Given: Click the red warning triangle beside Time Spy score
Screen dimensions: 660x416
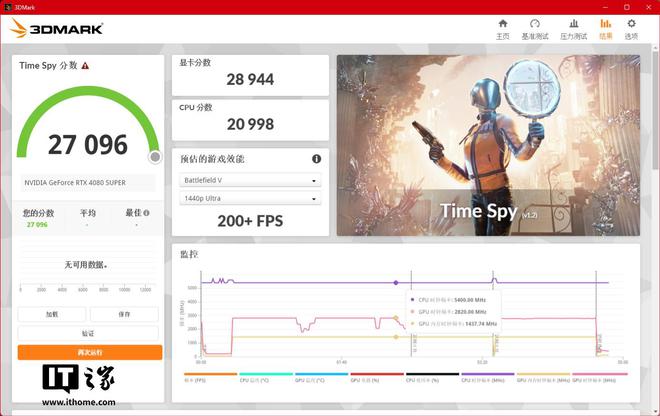Looking at the screenshot, I should tap(85, 66).
